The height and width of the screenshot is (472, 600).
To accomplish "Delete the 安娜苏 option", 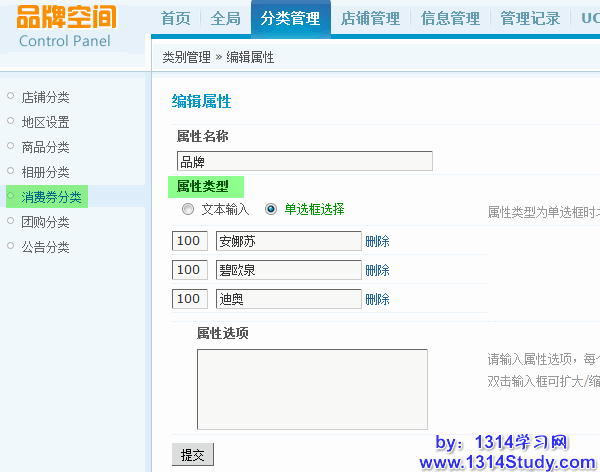I will [377, 241].
